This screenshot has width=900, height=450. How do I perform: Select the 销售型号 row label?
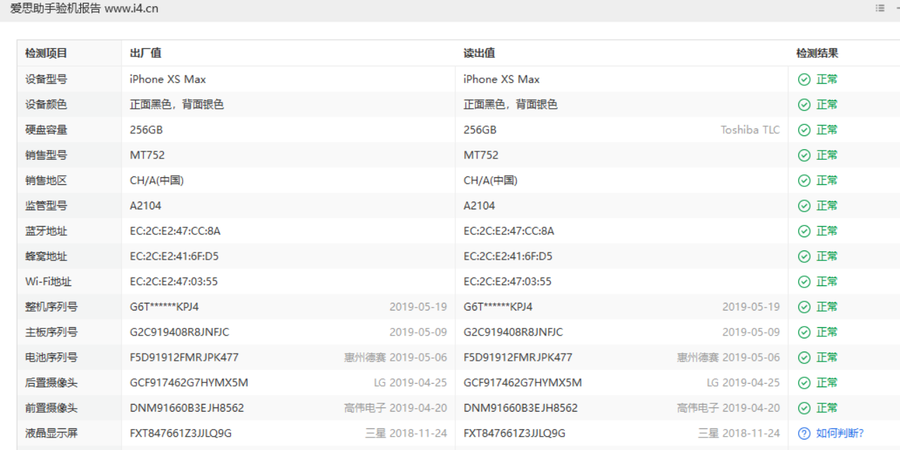[x=46, y=155]
